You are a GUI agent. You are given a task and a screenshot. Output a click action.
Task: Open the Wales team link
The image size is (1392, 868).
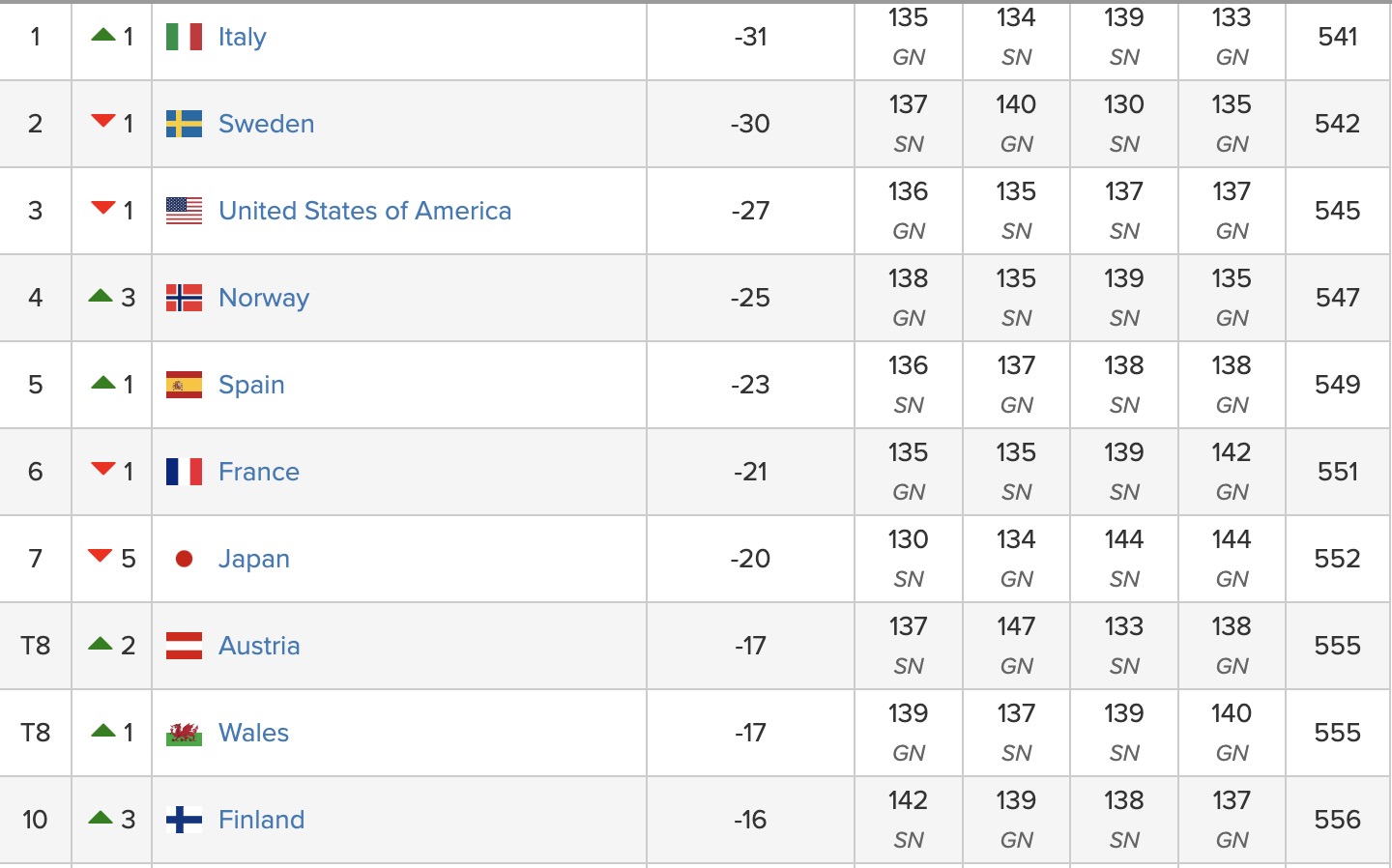point(253,733)
